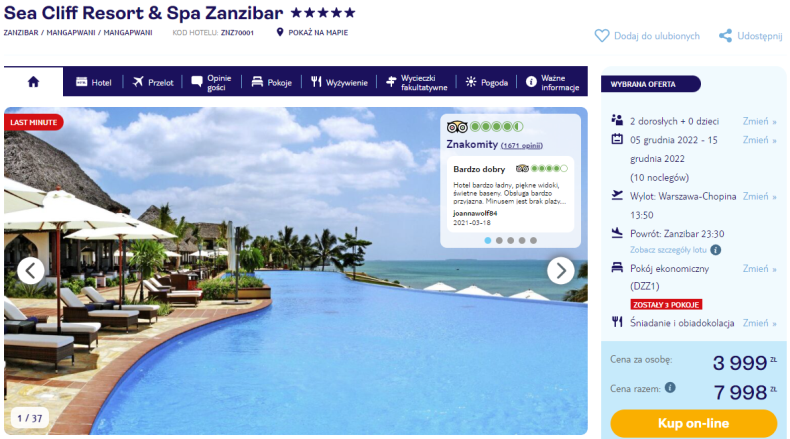Change room type via Zmień link

coord(759,269)
